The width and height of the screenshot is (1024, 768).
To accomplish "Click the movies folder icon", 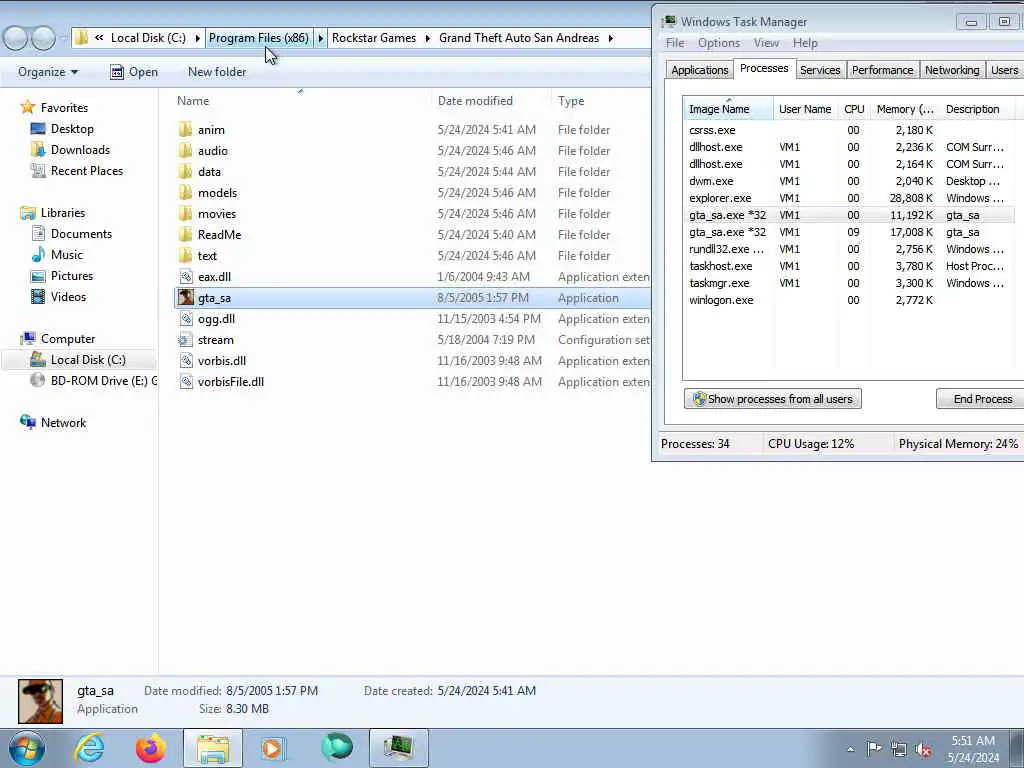I will pyautogui.click(x=186, y=214).
